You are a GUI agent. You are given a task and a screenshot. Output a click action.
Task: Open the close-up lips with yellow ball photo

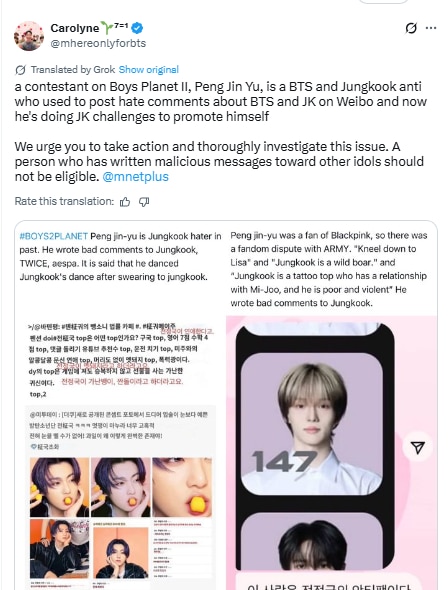pyautogui.click(x=182, y=487)
